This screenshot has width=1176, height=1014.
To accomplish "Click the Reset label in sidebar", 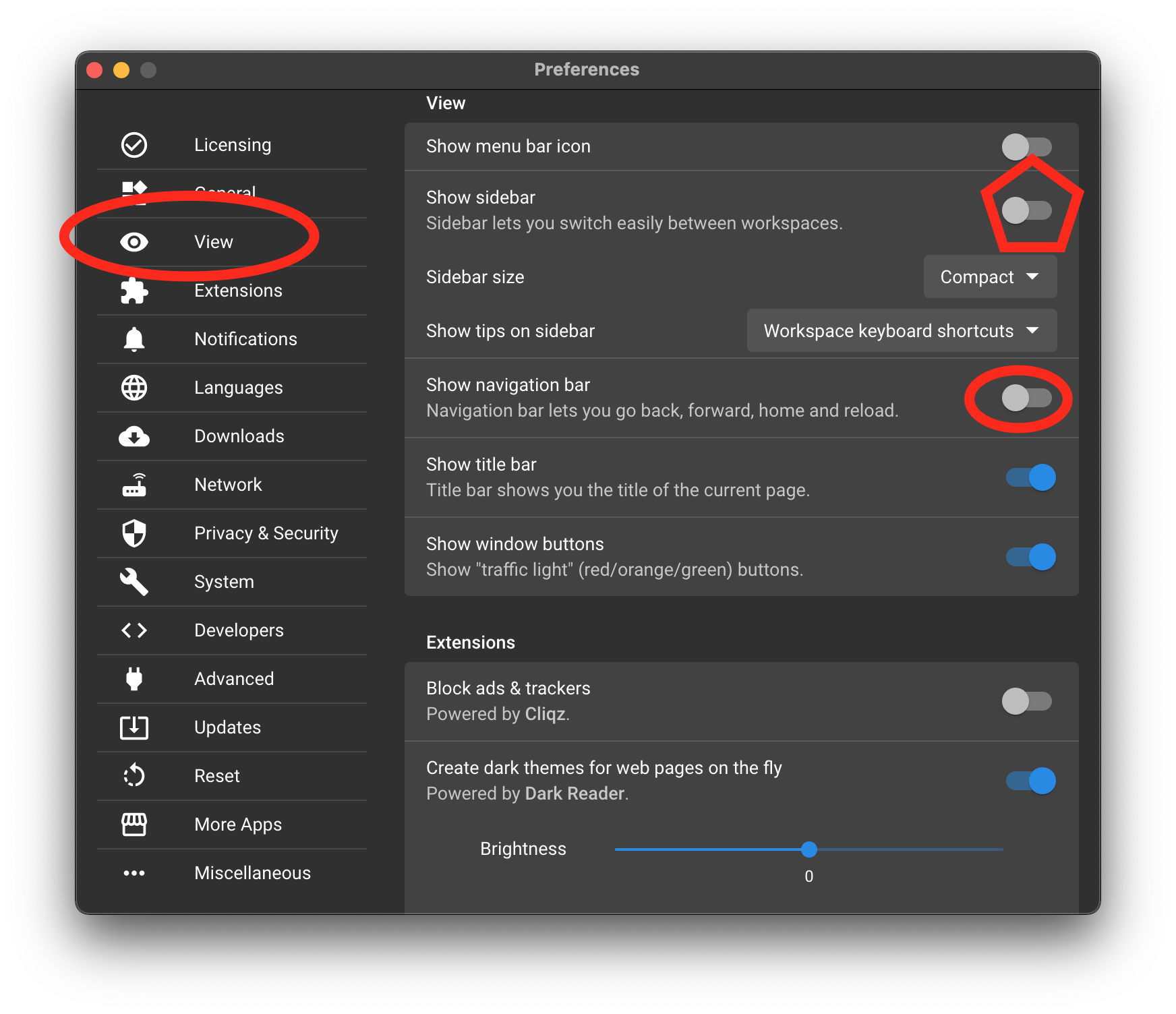I will click(216, 776).
